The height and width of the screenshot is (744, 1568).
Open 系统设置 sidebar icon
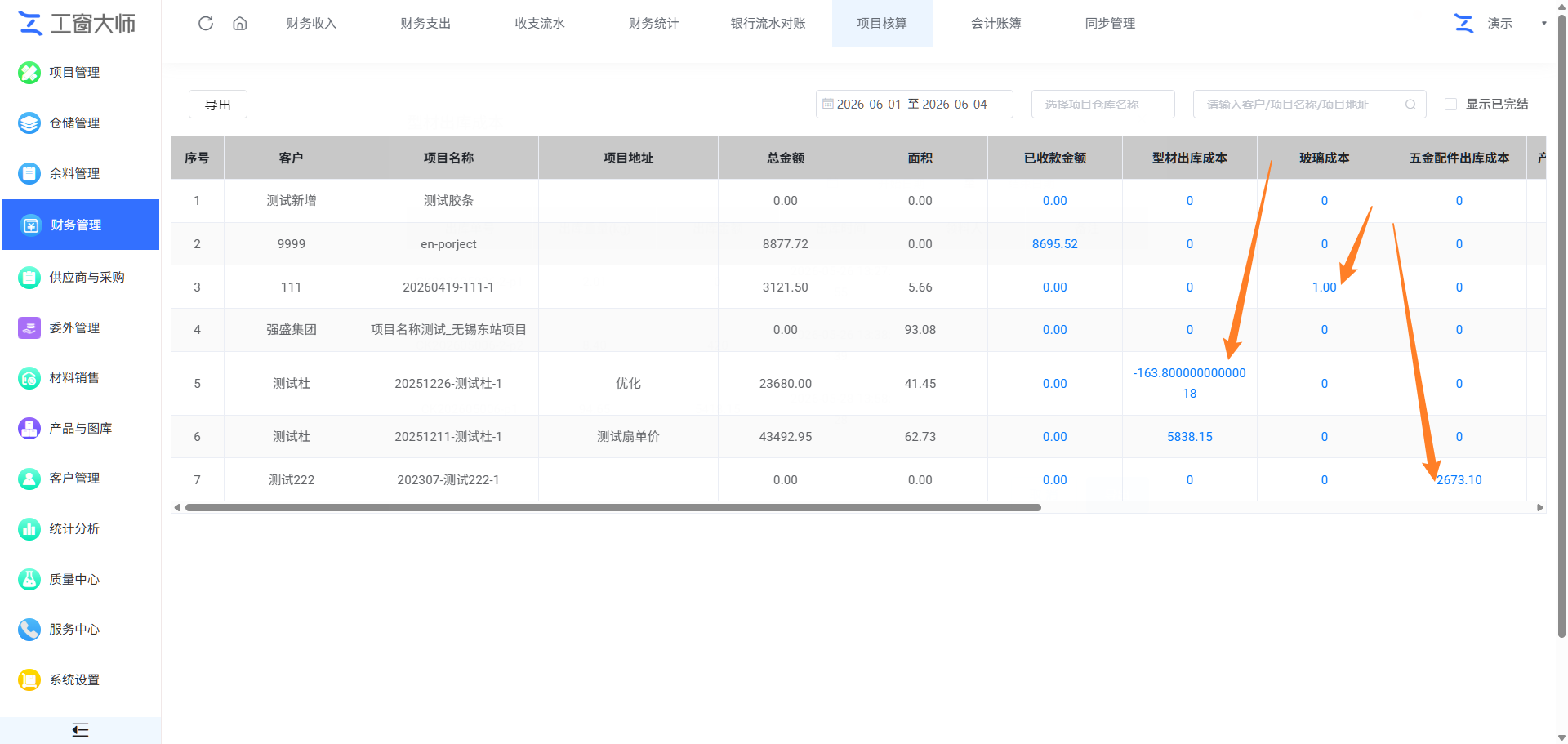click(29, 679)
